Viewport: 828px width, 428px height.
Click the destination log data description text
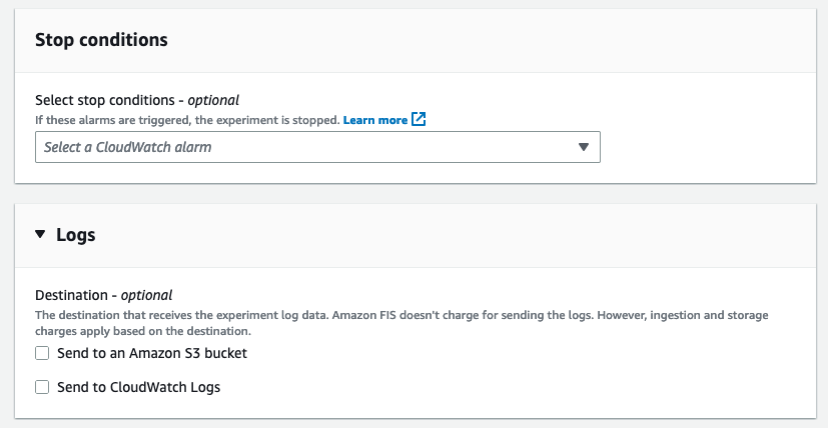[300, 315]
